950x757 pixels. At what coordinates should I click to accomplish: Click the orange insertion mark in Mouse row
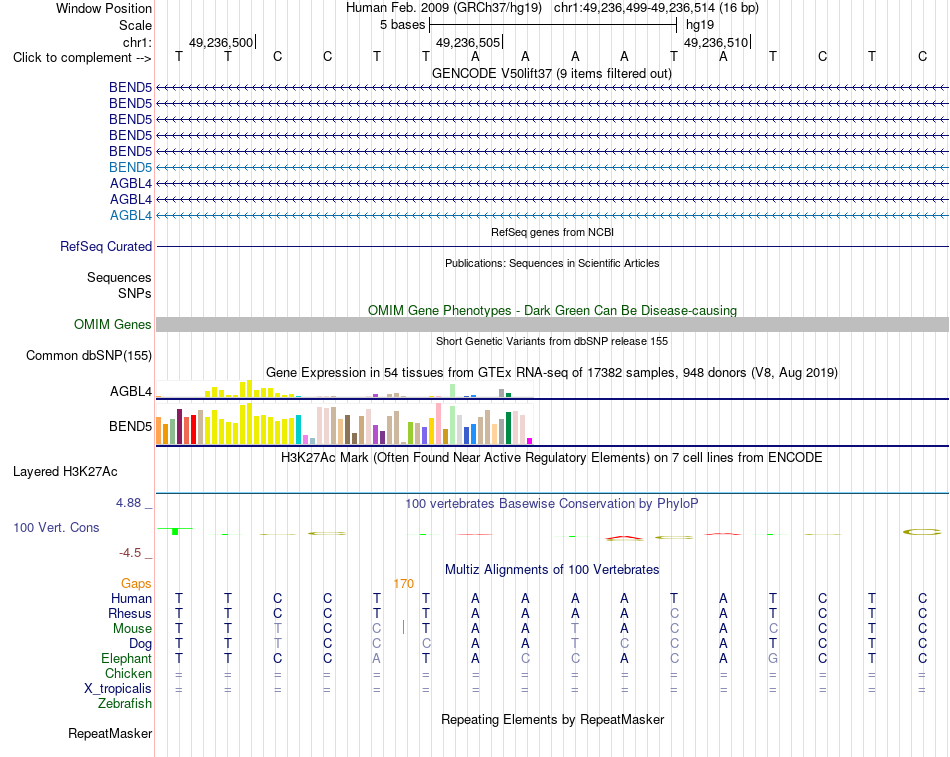pyautogui.click(x=404, y=627)
